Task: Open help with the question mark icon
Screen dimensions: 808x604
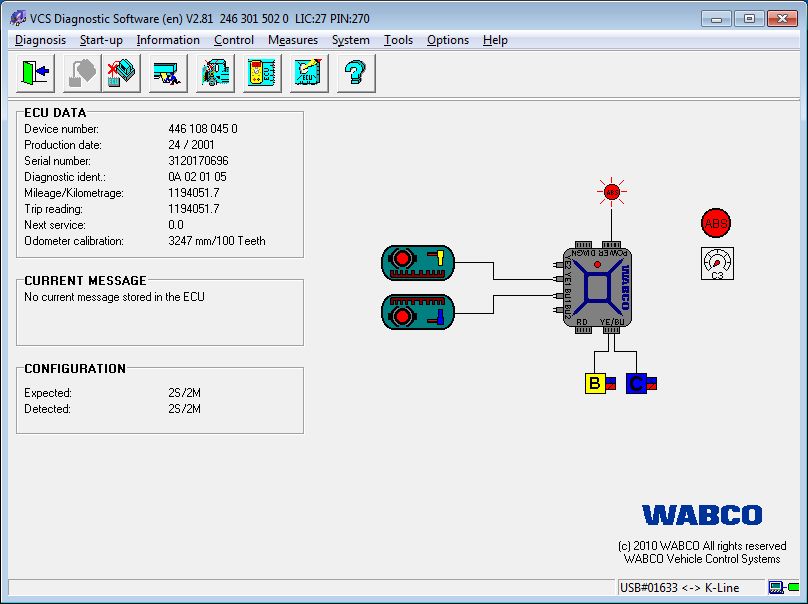Action: point(356,73)
